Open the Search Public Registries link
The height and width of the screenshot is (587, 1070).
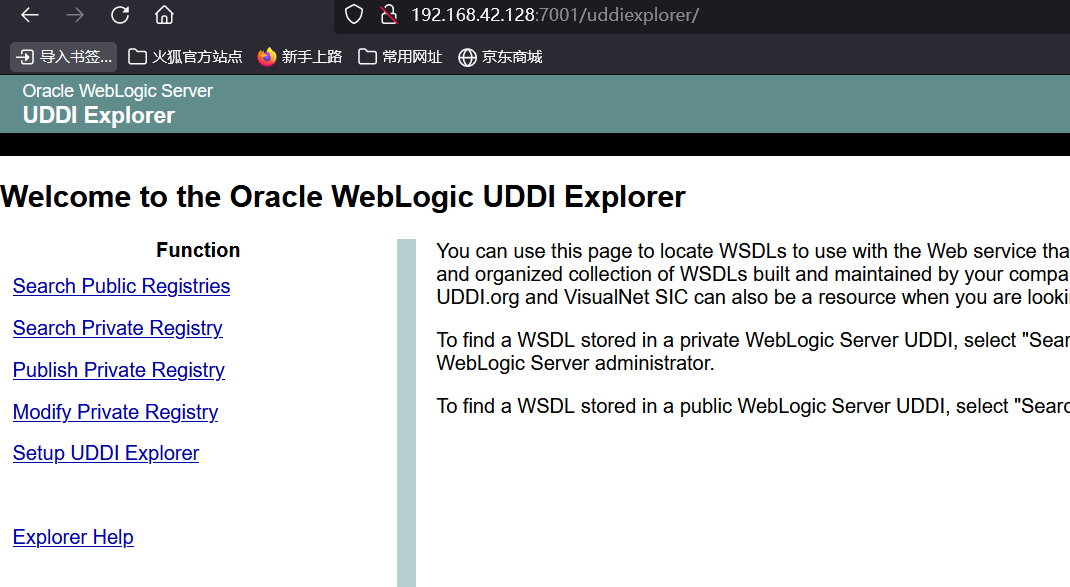coord(121,286)
